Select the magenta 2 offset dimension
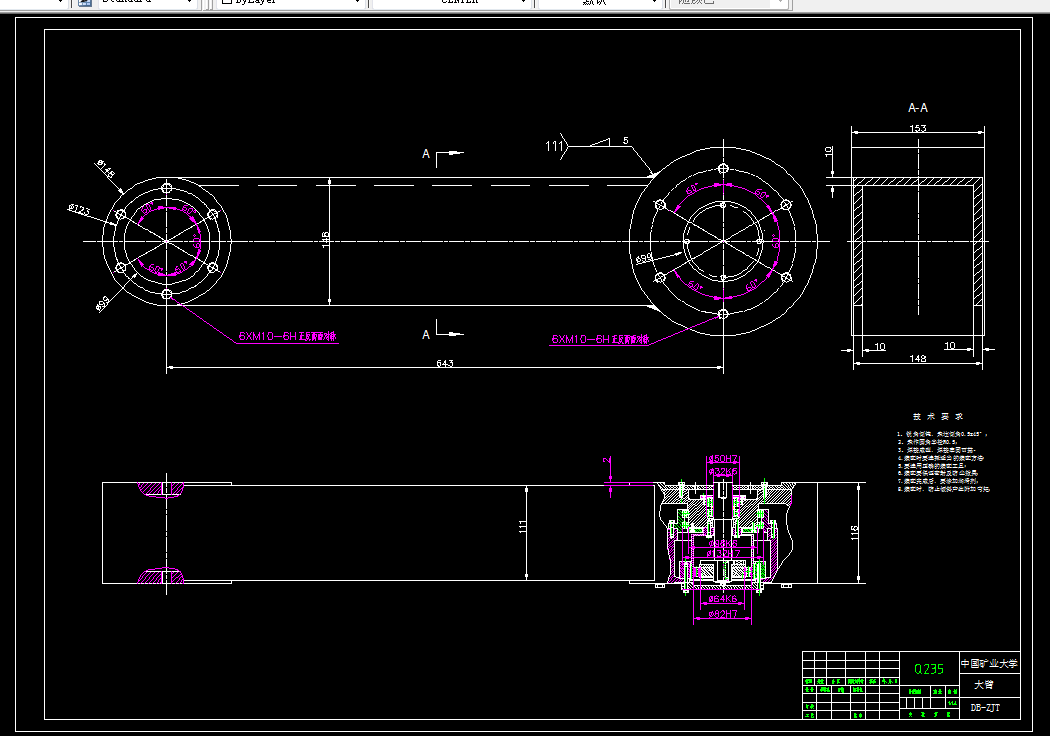The height and width of the screenshot is (736, 1050). point(606,460)
